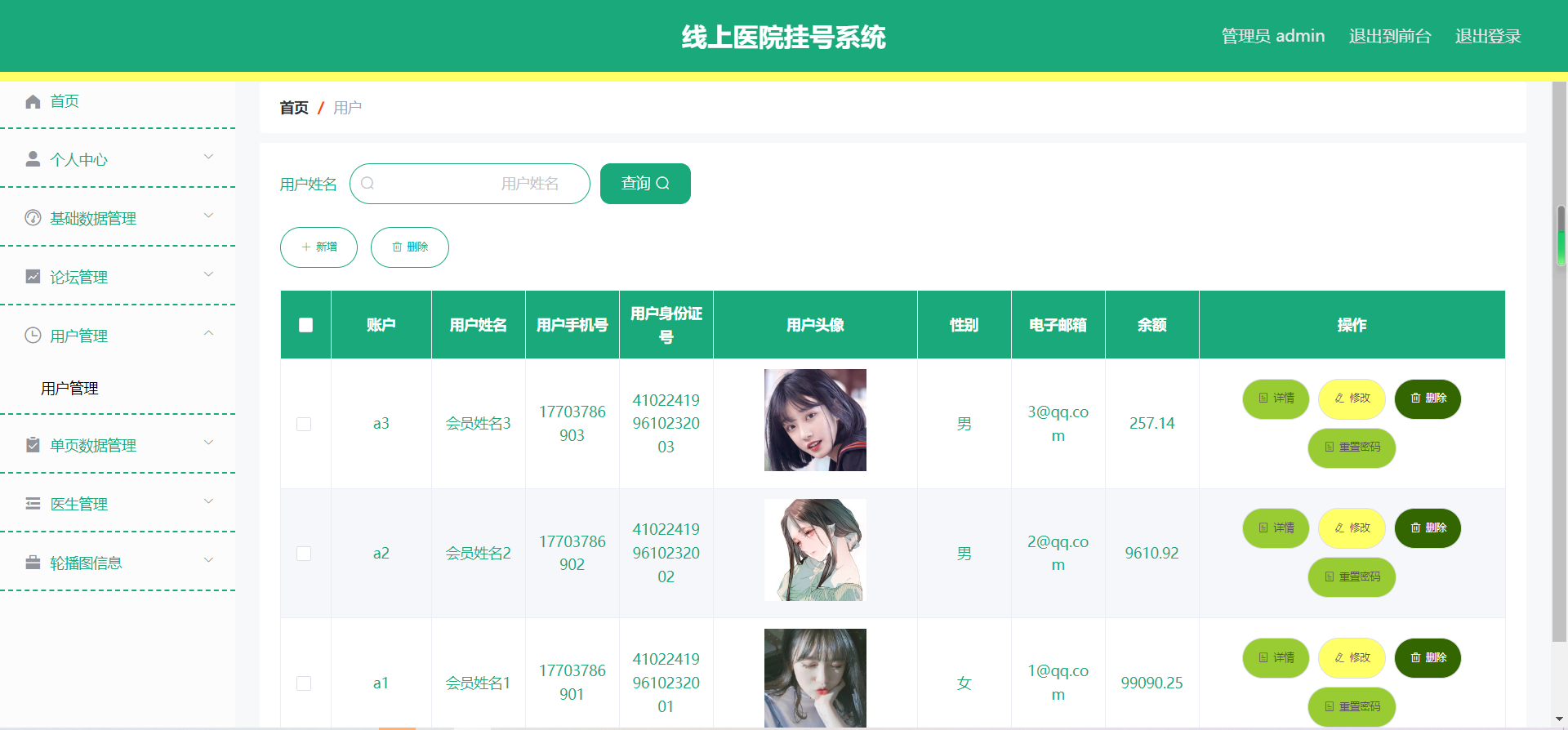Click the 账户 column header
This screenshot has height=730, width=1568.
(x=381, y=325)
